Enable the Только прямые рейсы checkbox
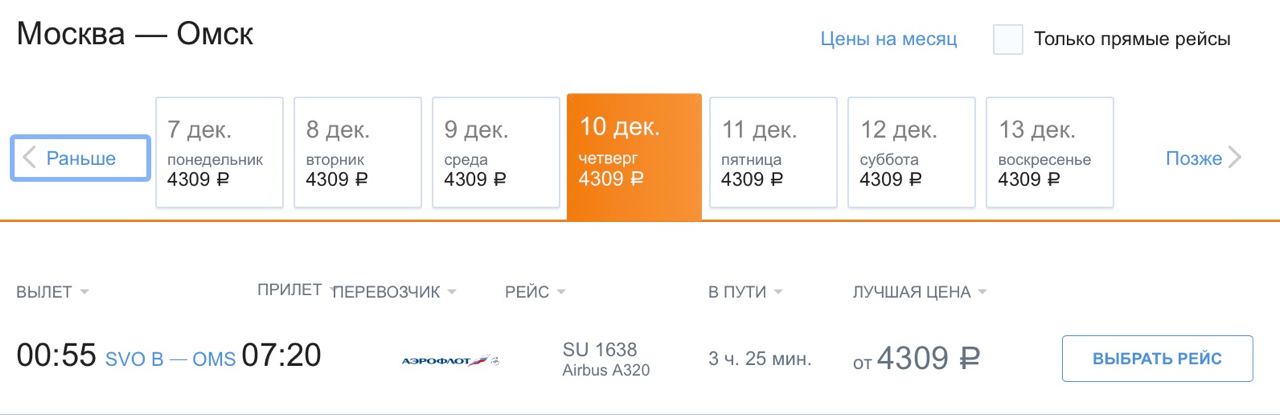 (x=1008, y=39)
